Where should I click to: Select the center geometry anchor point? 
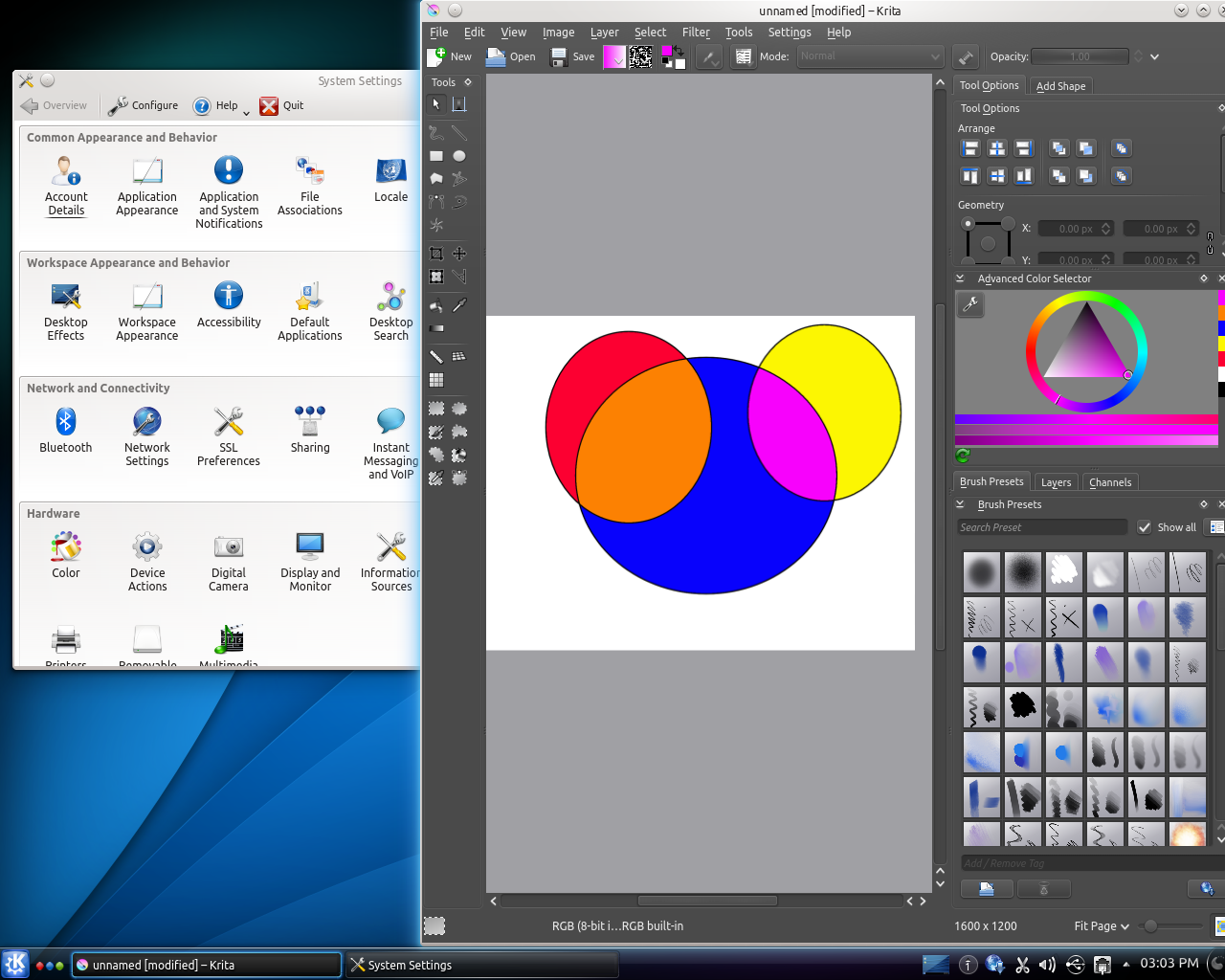coord(988,243)
